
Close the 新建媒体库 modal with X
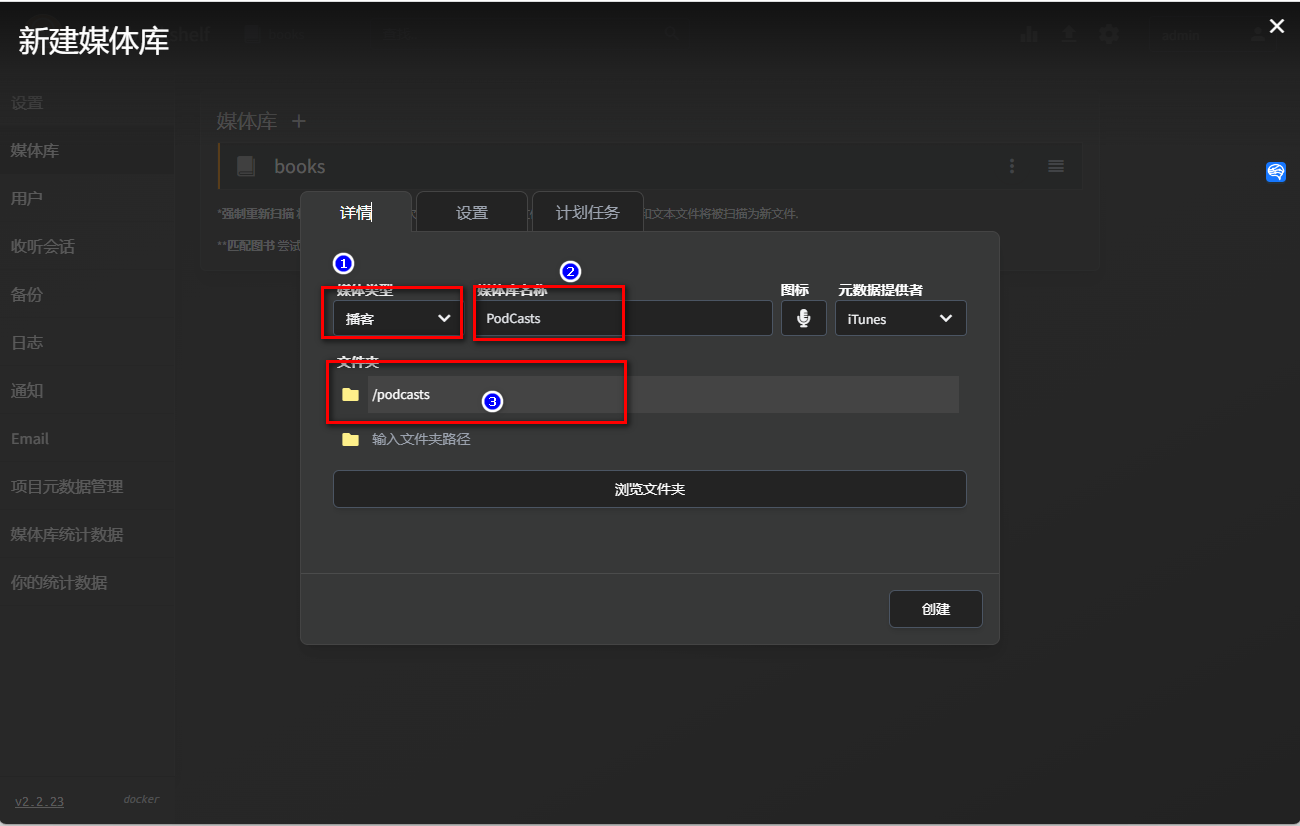coord(1276,27)
